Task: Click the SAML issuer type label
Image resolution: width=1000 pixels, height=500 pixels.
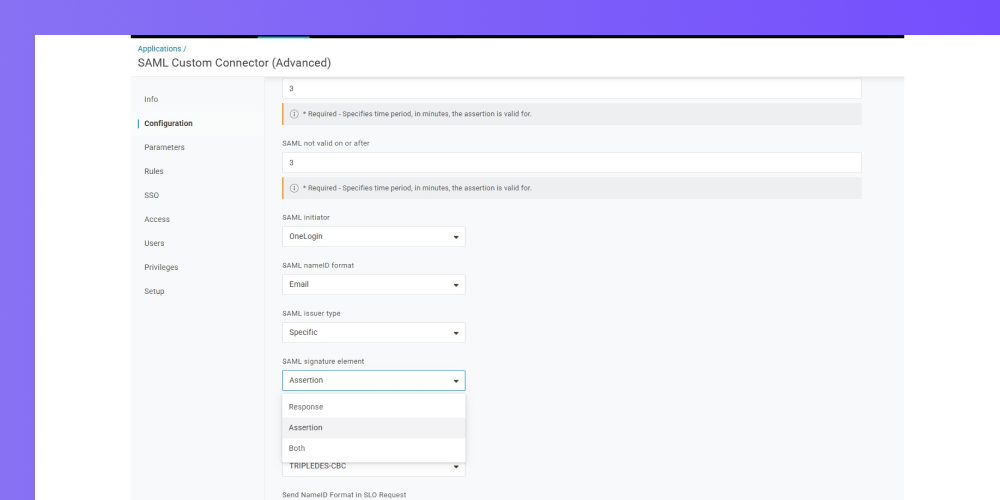Action: pyautogui.click(x=311, y=314)
